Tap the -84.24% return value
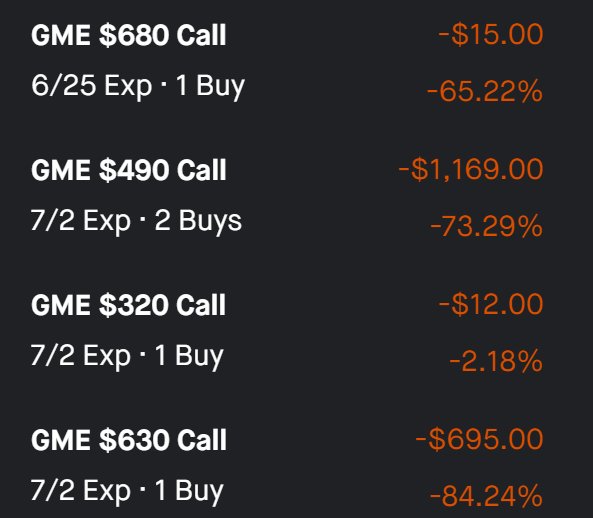593x518 pixels. pyautogui.click(x=486, y=496)
